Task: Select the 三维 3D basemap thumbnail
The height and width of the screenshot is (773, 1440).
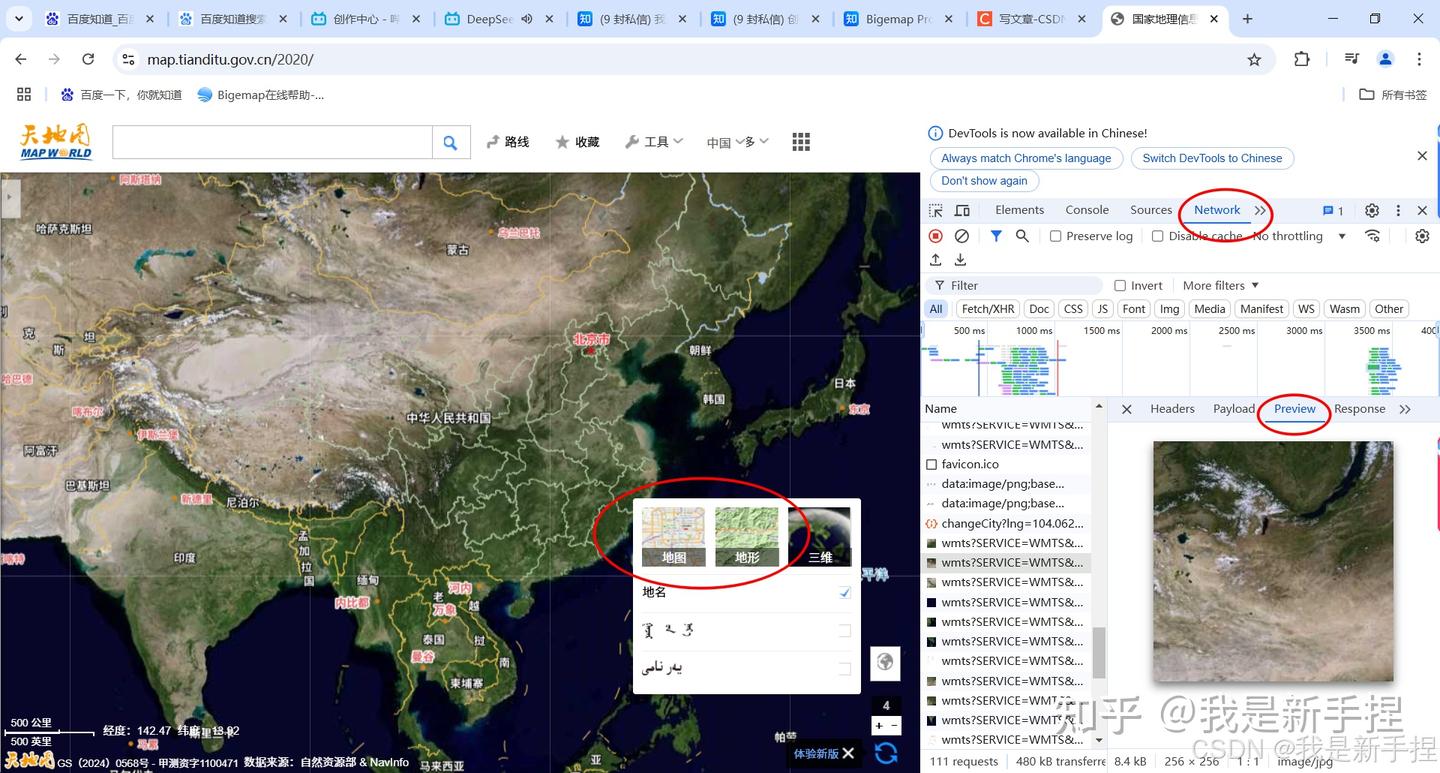Action: 820,536
